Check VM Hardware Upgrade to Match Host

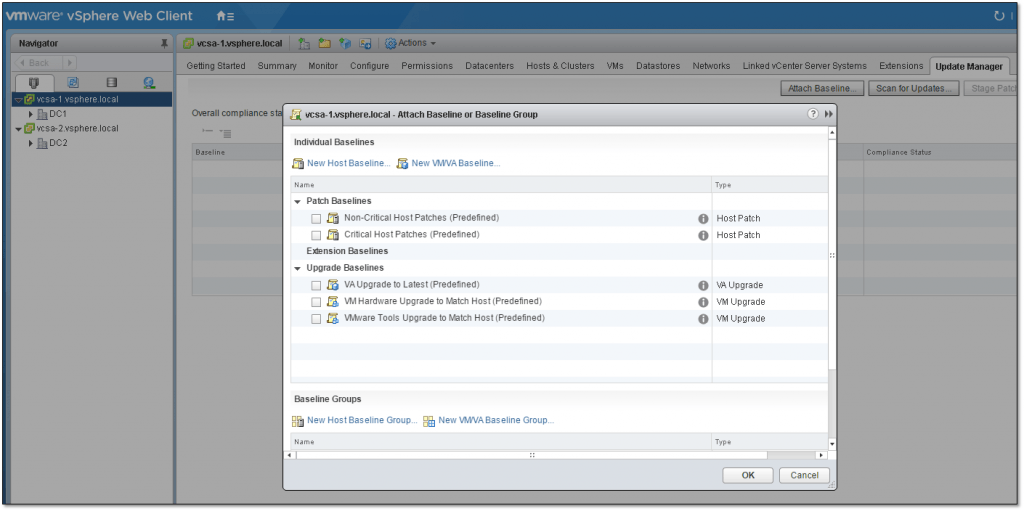pos(316,303)
